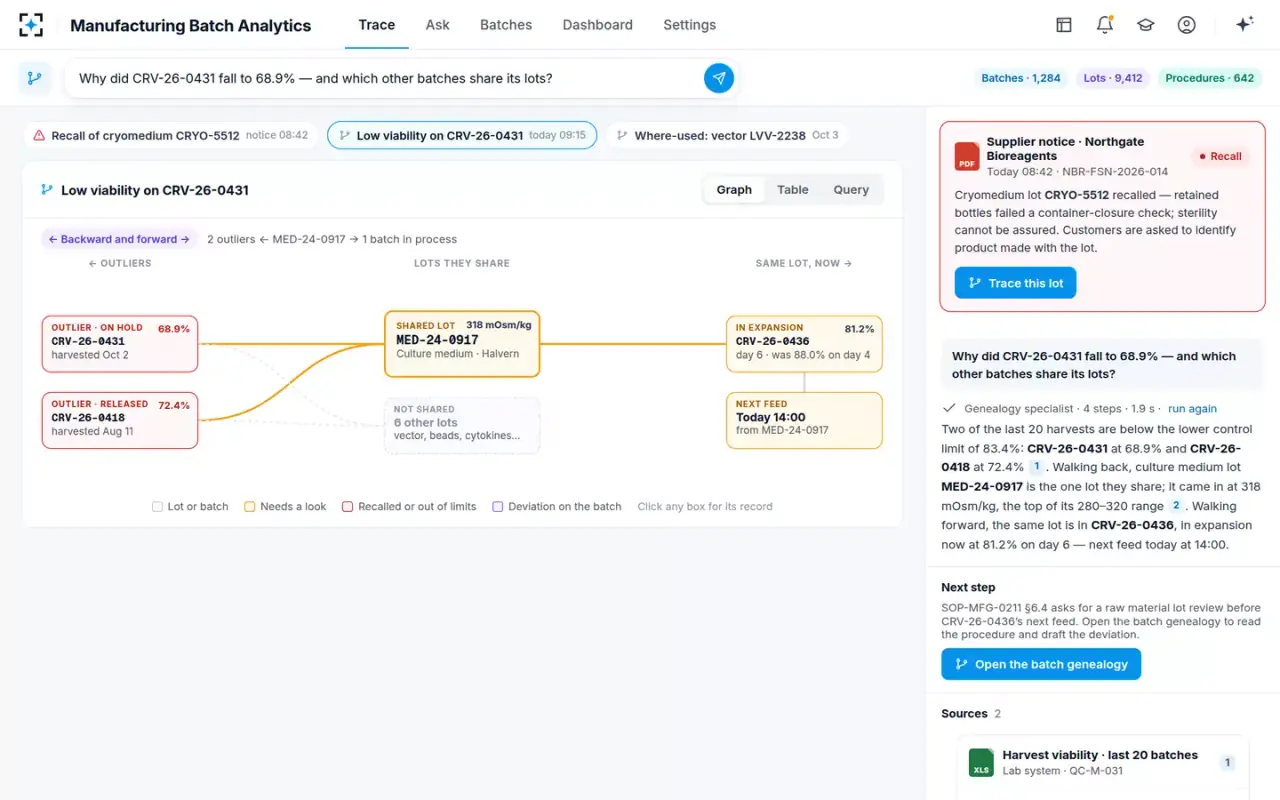Screen dimensions: 1280x800
Task: Open the CRV-26-0431 outlier node
Action: pos(120,344)
